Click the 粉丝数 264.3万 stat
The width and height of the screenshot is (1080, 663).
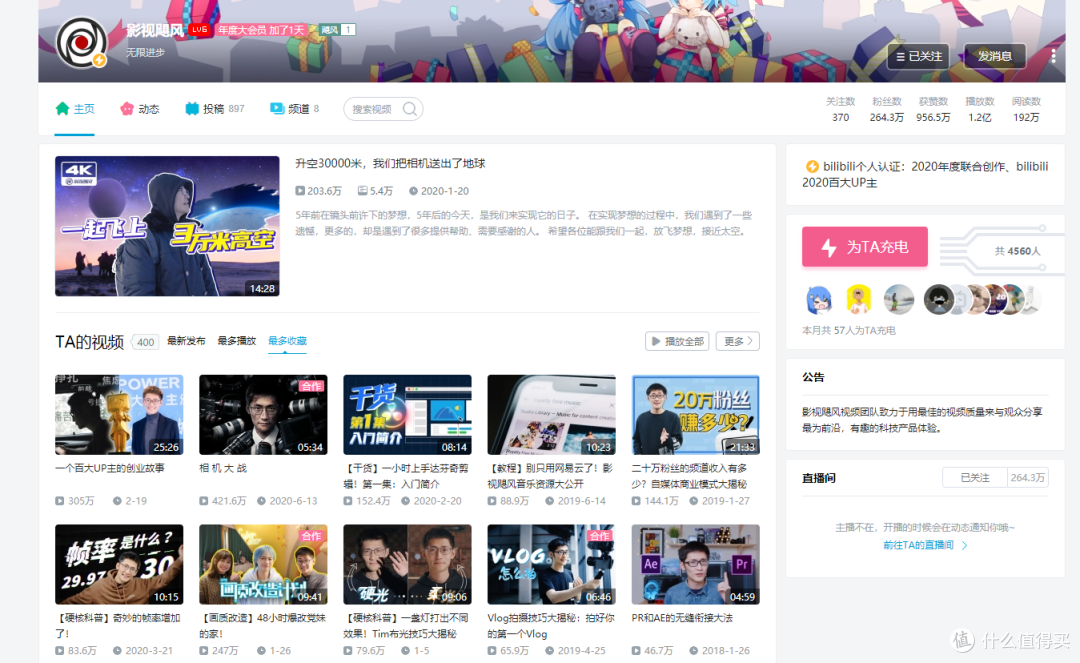[886, 109]
